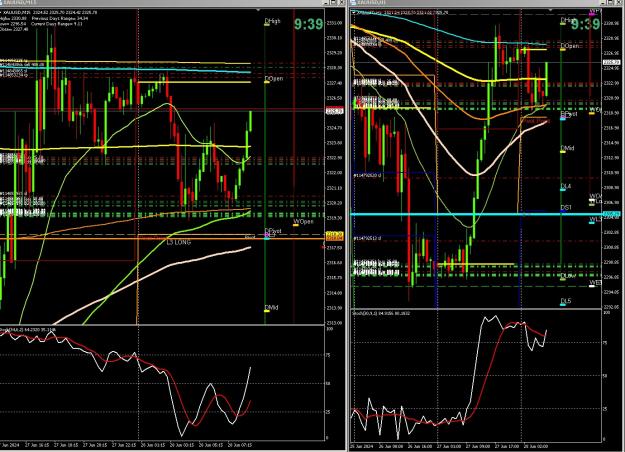Select the DMid label in right chart

click(568, 148)
